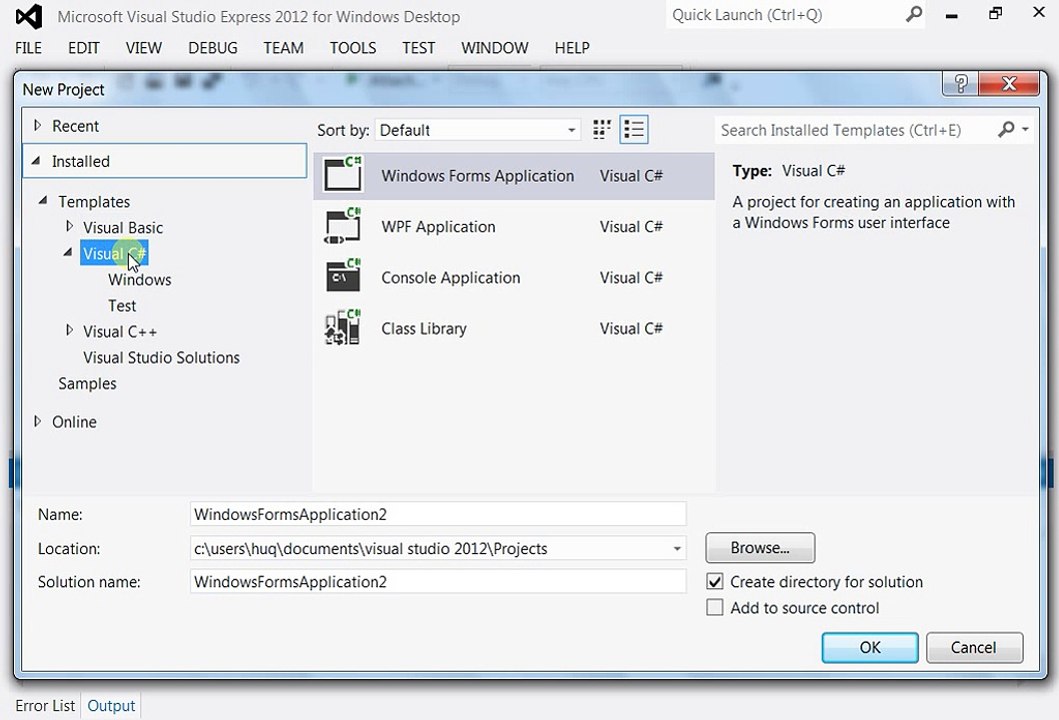Select the Visual C++ tree label
This screenshot has height=720, width=1059.
(x=120, y=332)
